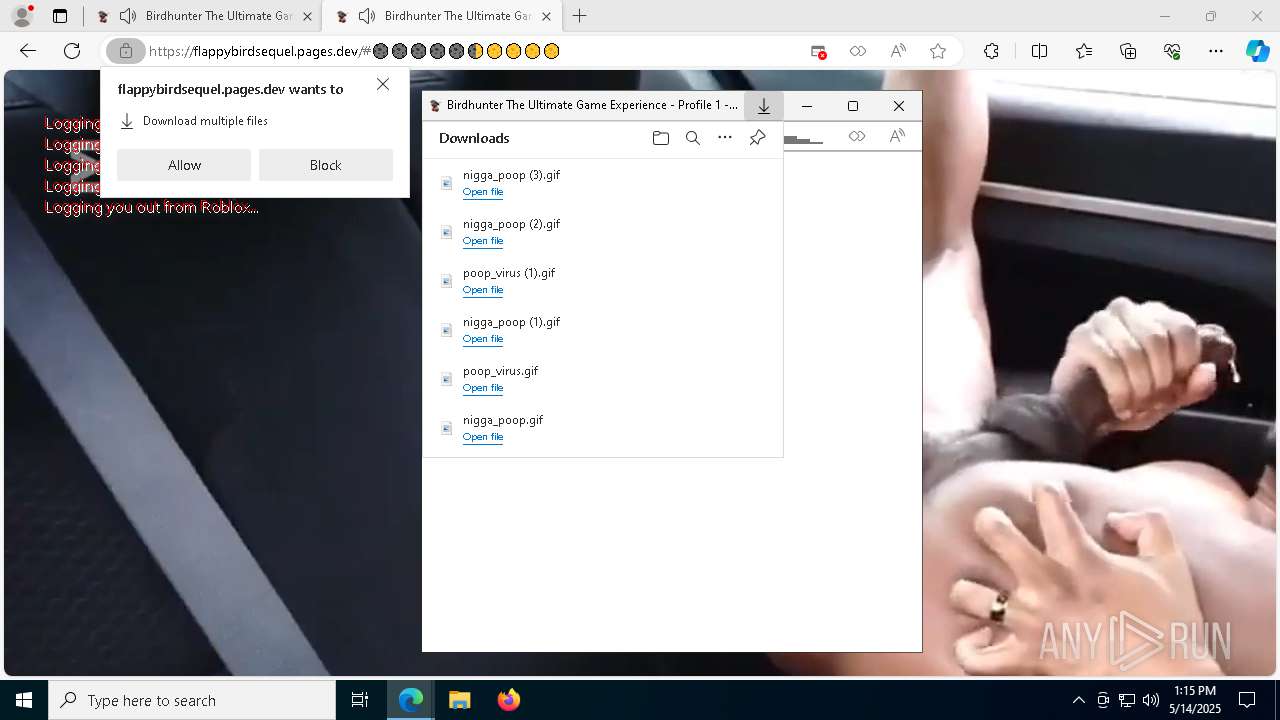This screenshot has width=1280, height=720.
Task: Open Microsoft Edge from the taskbar
Action: click(411, 700)
